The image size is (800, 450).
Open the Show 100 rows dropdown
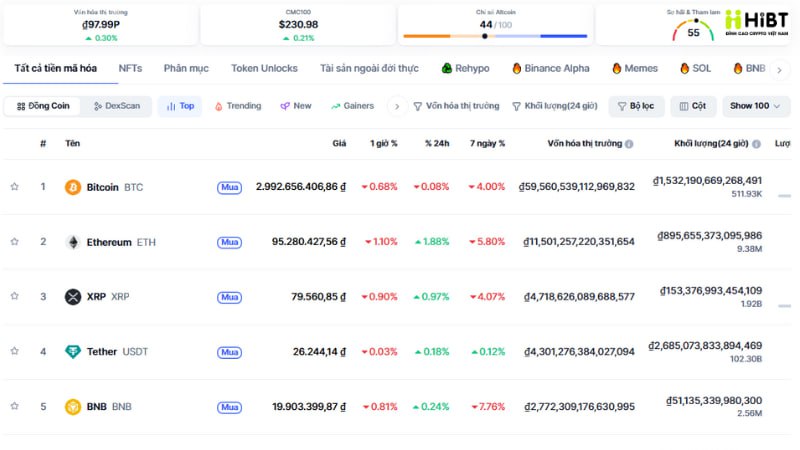(756, 106)
